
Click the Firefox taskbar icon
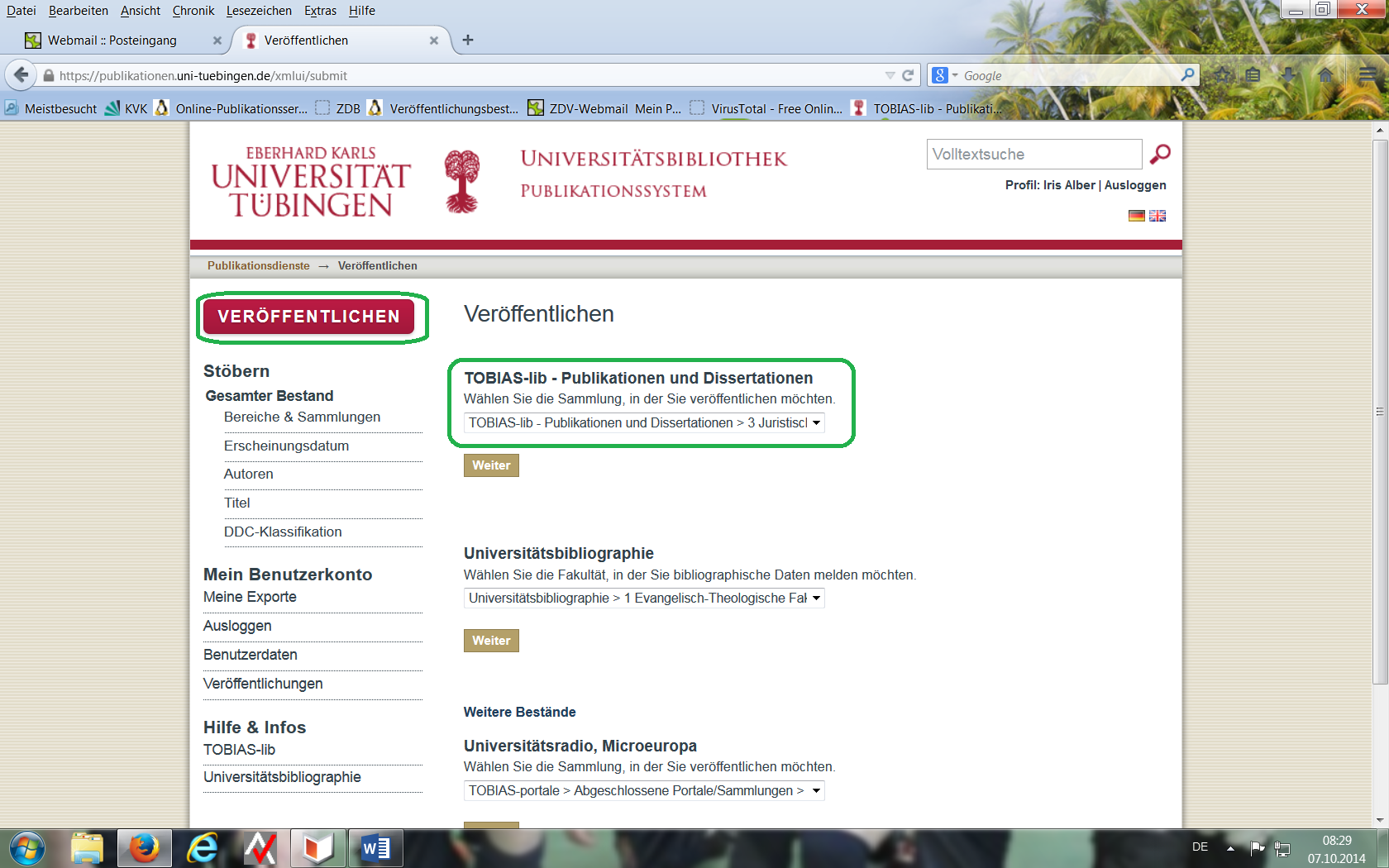[145, 849]
